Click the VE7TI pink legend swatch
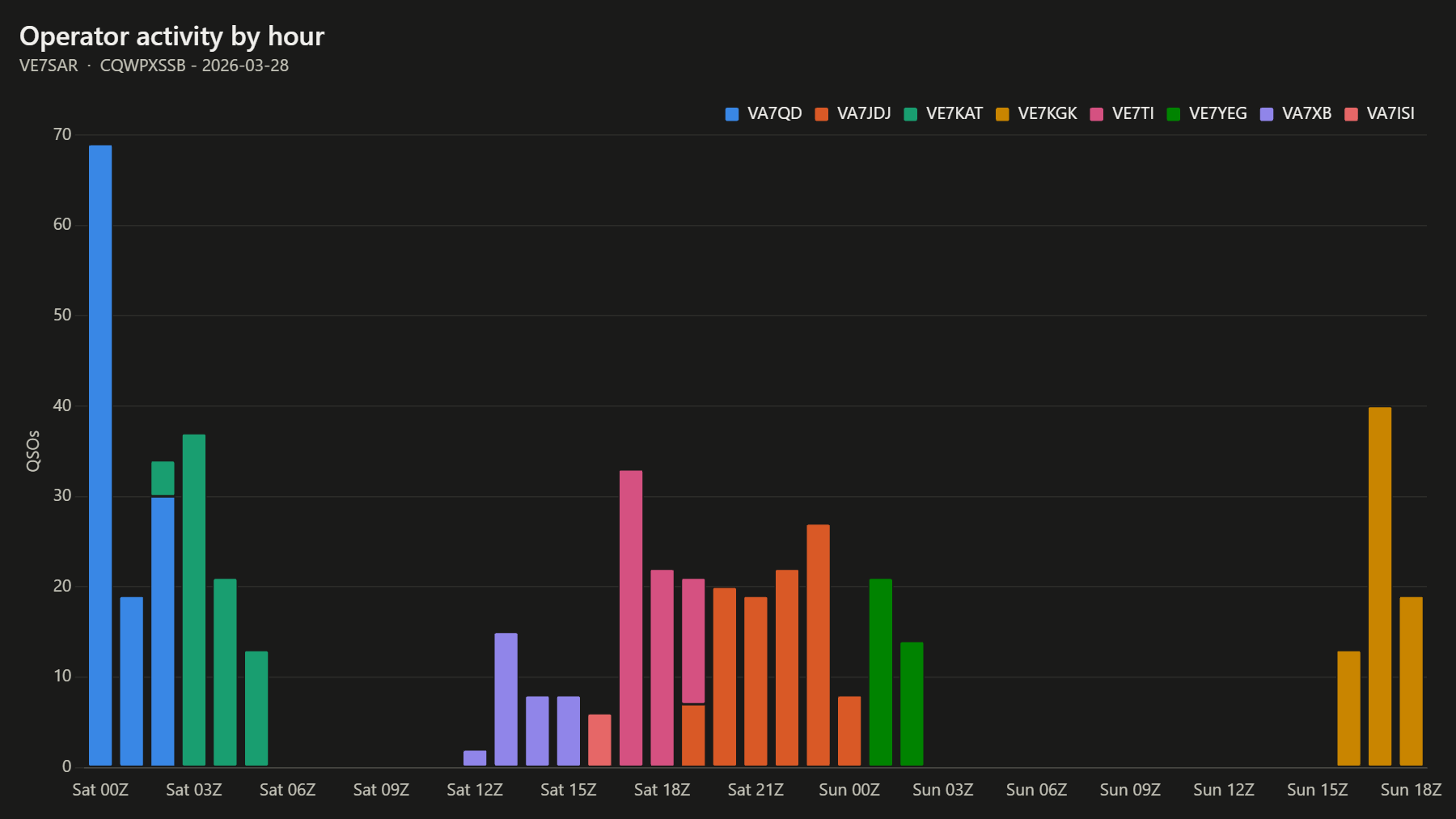The image size is (1456, 819). [1097, 114]
